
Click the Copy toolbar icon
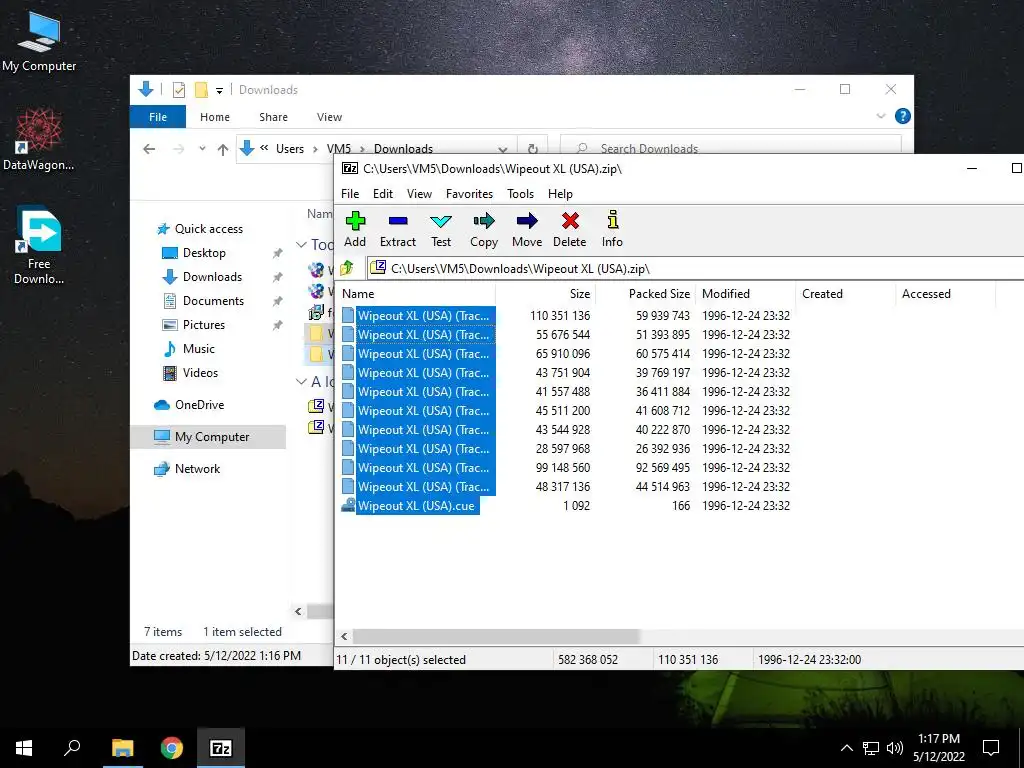pyautogui.click(x=484, y=229)
